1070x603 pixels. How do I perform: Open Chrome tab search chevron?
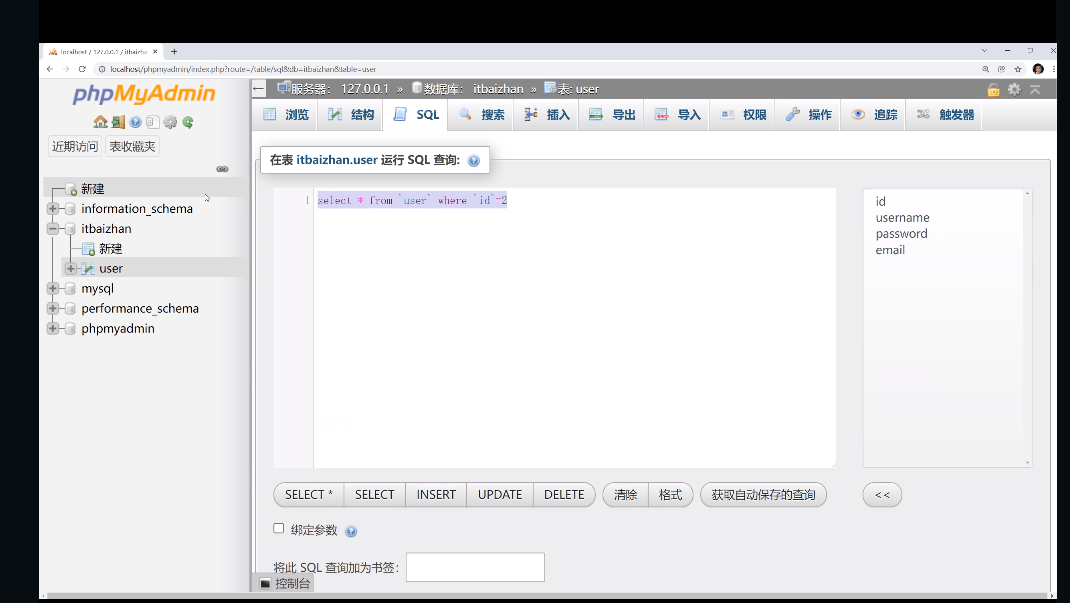click(x=984, y=50)
